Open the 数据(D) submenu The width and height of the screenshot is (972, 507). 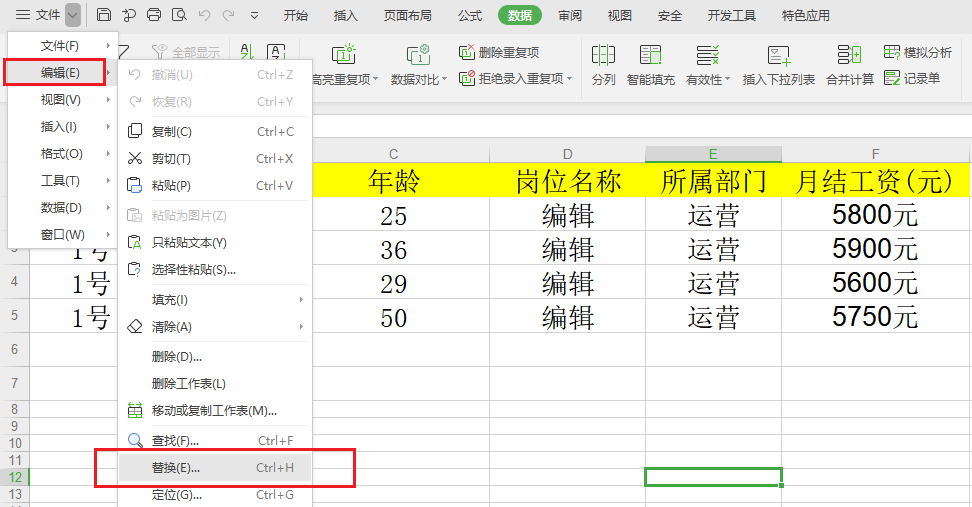point(62,208)
